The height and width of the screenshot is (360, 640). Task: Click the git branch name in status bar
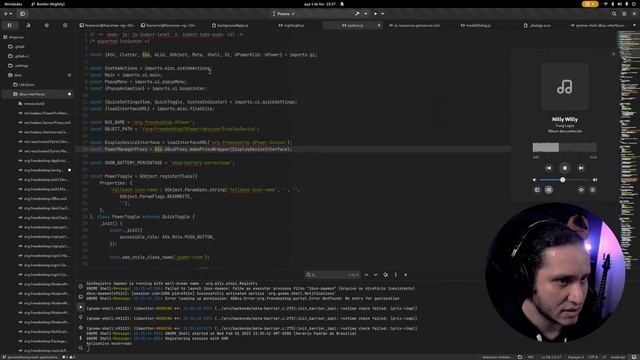point(33,357)
